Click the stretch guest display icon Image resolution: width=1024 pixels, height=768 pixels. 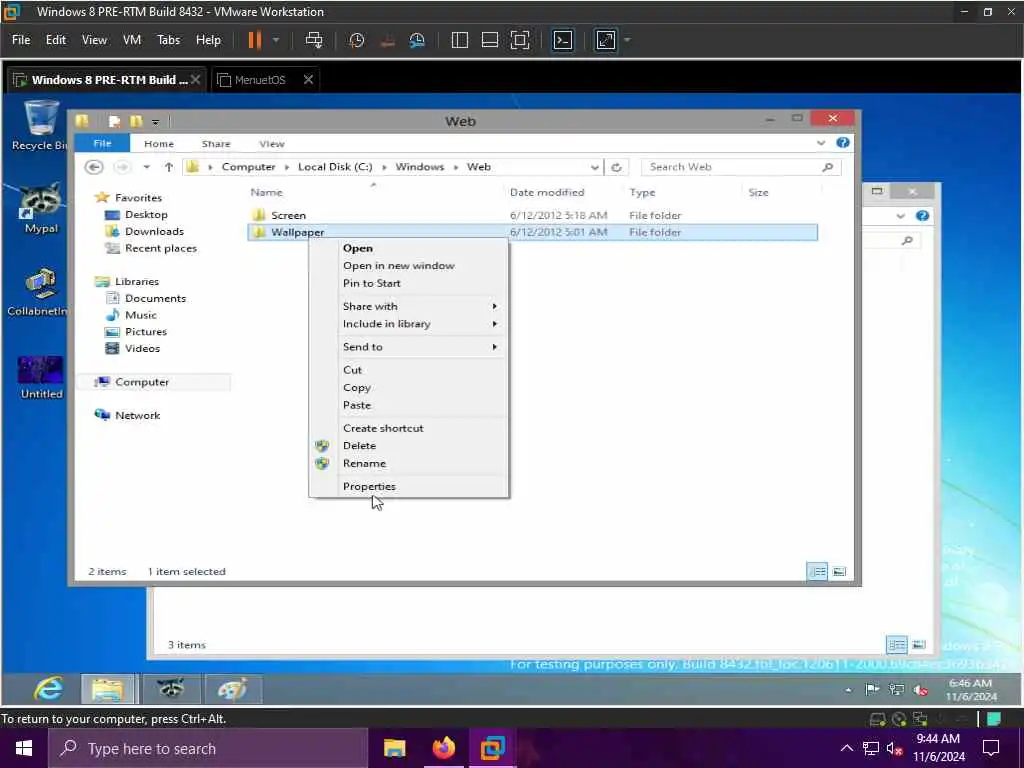[606, 40]
